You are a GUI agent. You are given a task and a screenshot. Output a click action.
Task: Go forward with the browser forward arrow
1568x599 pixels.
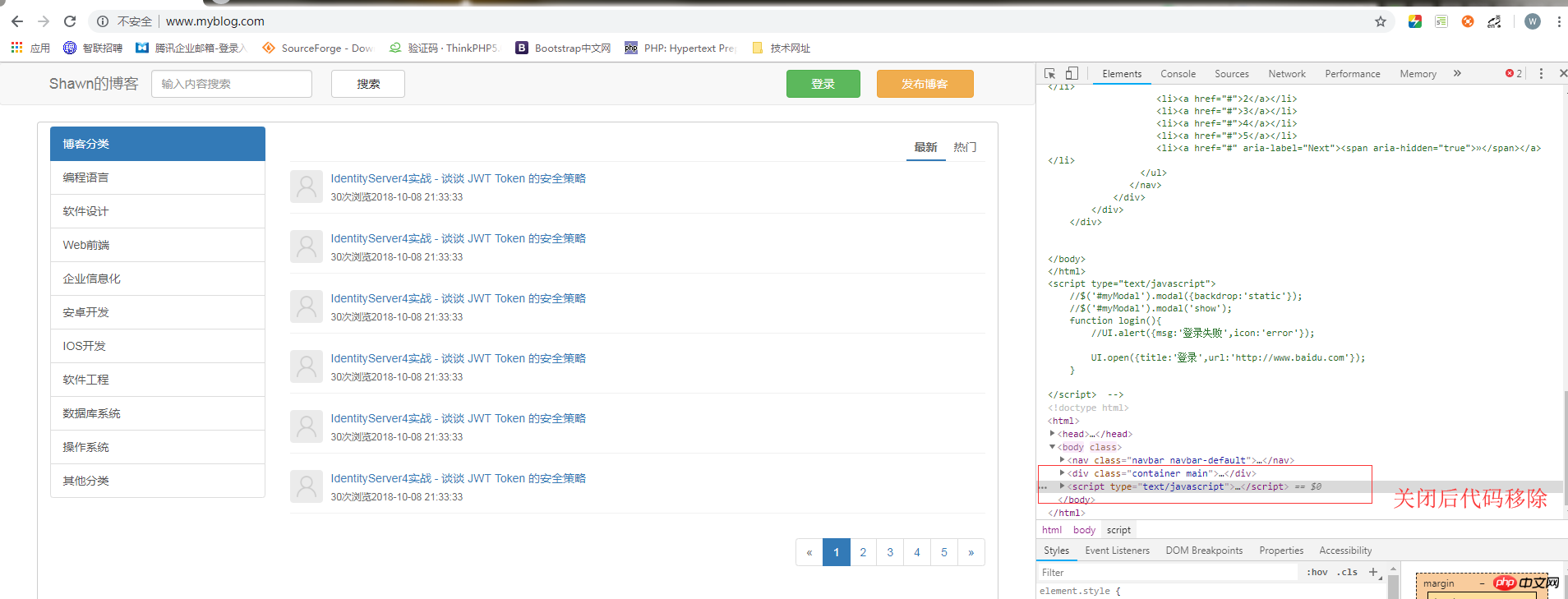point(44,21)
